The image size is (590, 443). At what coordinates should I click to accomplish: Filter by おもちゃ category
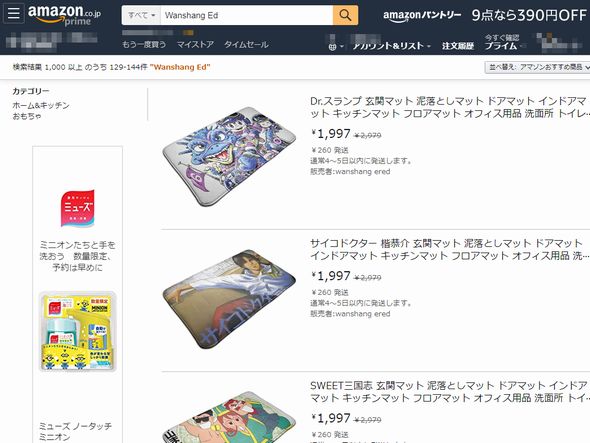click(27, 116)
